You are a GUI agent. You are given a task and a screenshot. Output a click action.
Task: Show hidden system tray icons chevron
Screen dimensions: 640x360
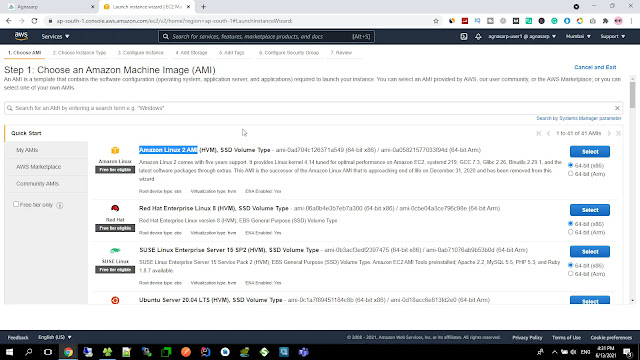[554, 352]
